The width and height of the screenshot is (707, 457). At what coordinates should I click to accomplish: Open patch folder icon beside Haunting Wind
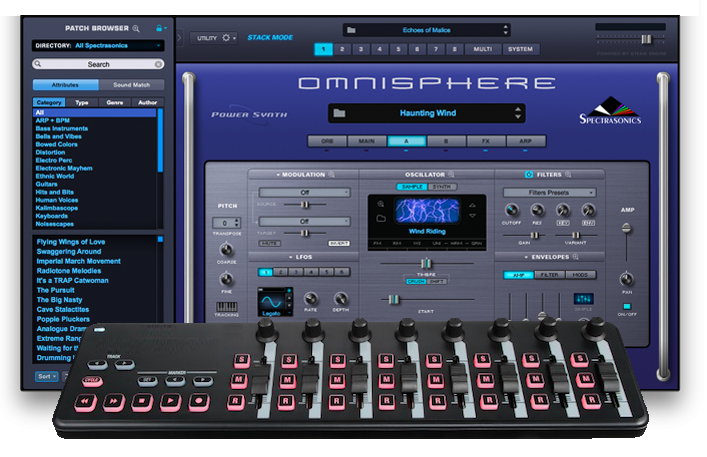tap(339, 113)
